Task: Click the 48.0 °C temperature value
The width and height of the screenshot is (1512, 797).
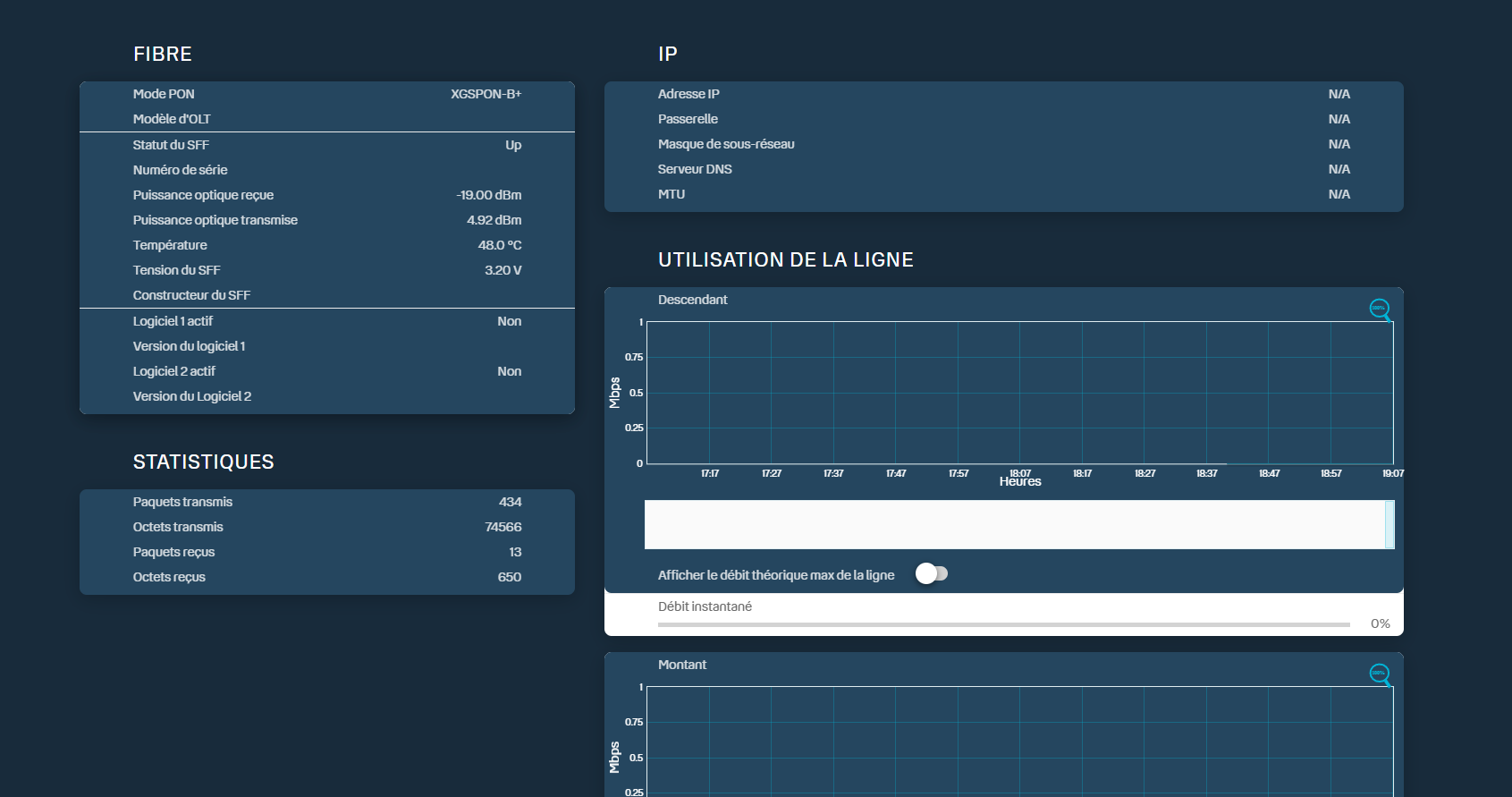Action: pyautogui.click(x=499, y=245)
